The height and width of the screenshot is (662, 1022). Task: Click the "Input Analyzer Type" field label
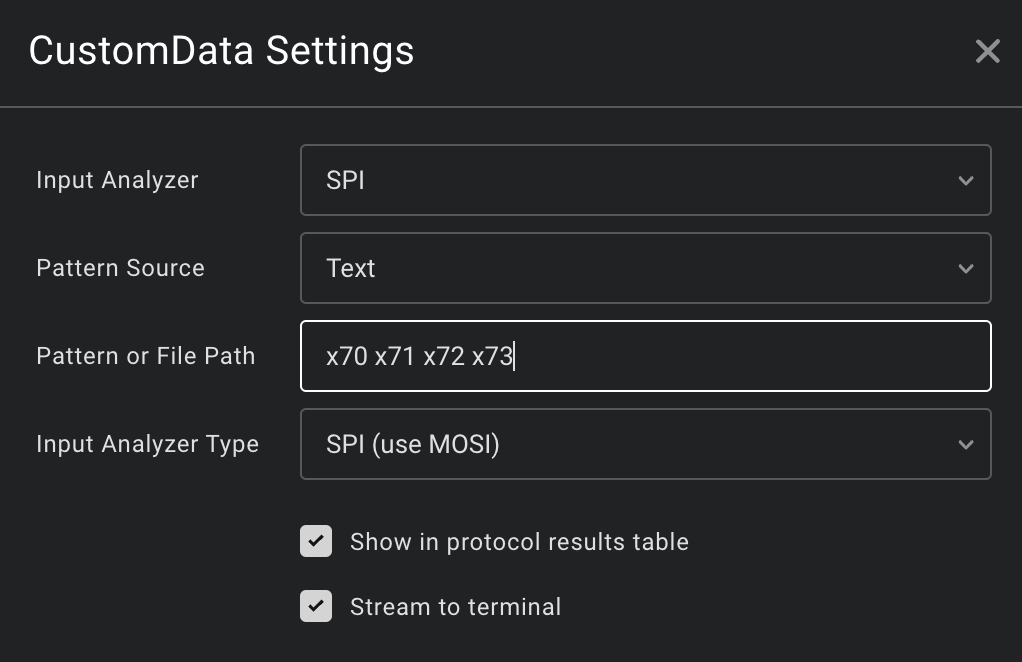coord(147,444)
